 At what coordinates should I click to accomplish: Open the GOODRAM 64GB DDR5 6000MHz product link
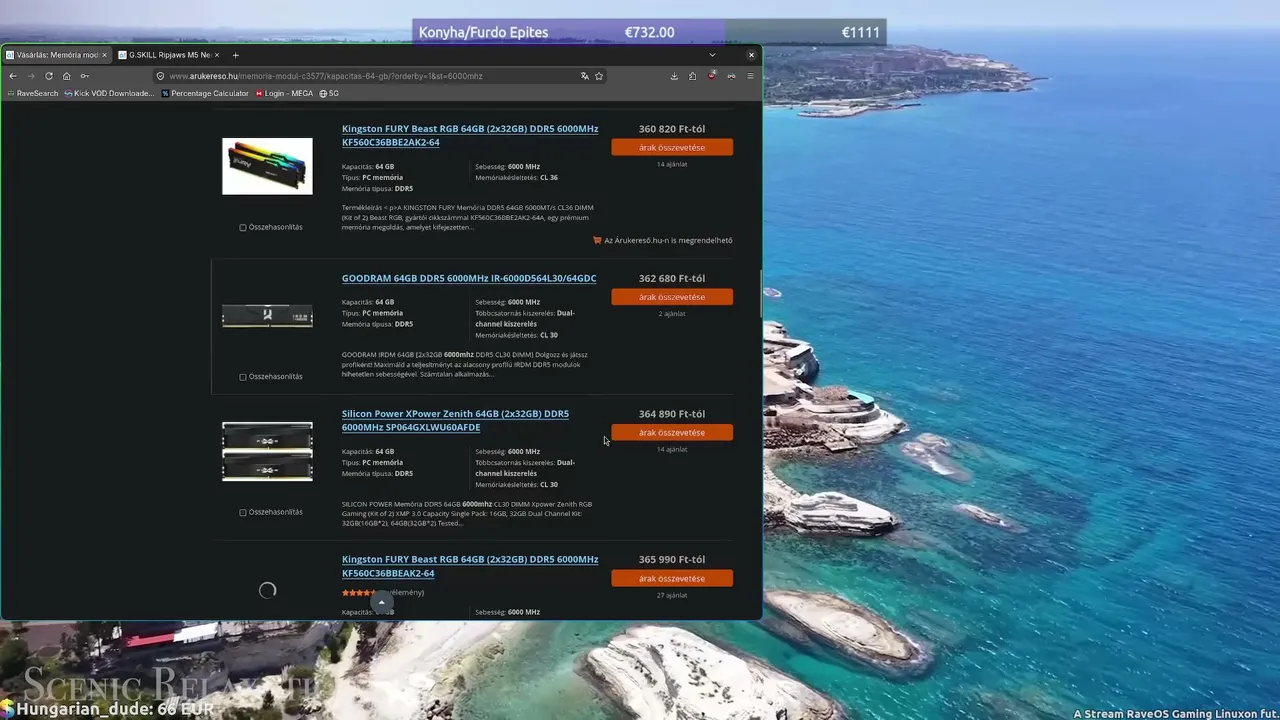click(469, 278)
